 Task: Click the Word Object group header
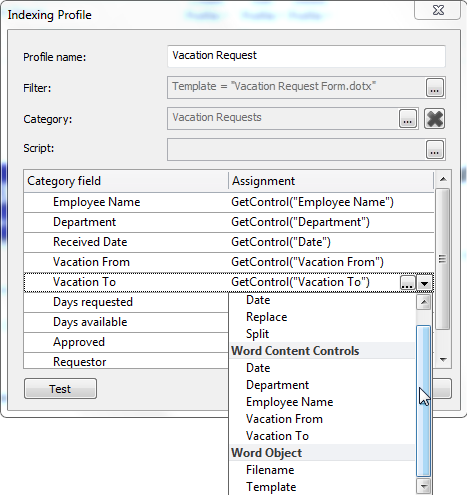322,453
